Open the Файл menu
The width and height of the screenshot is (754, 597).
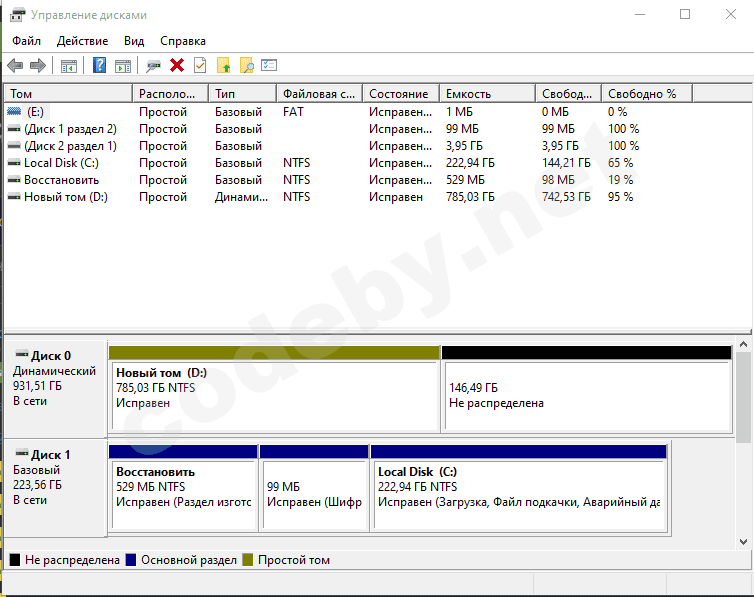pos(26,41)
